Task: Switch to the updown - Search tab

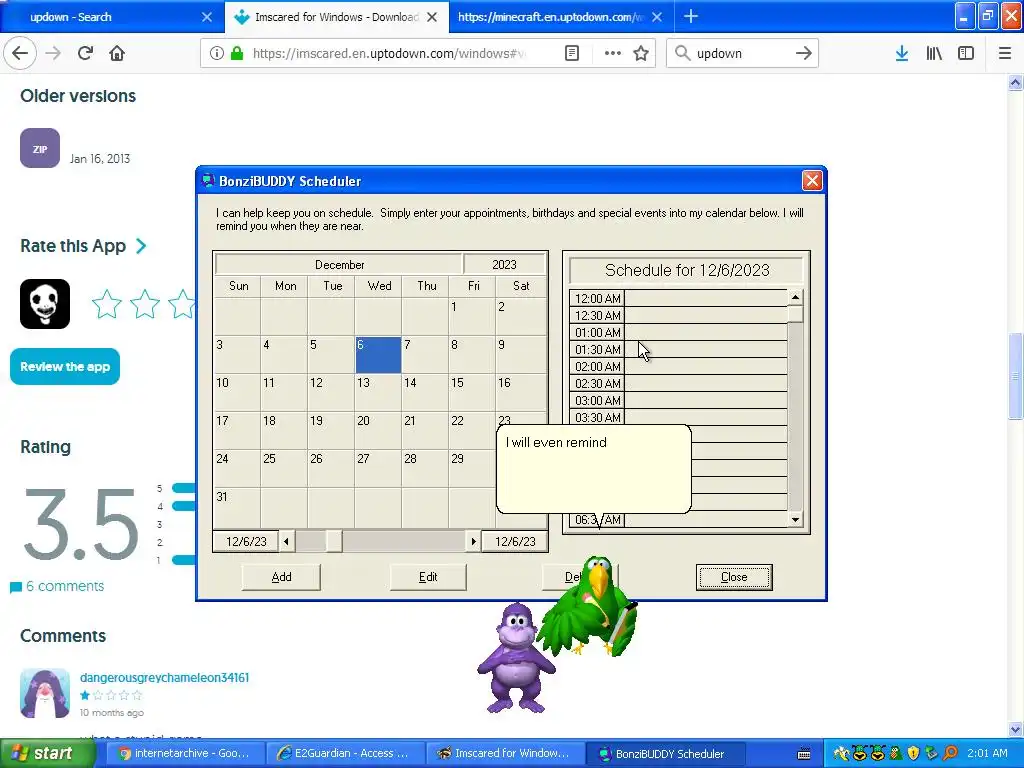Action: pyautogui.click(x=112, y=17)
